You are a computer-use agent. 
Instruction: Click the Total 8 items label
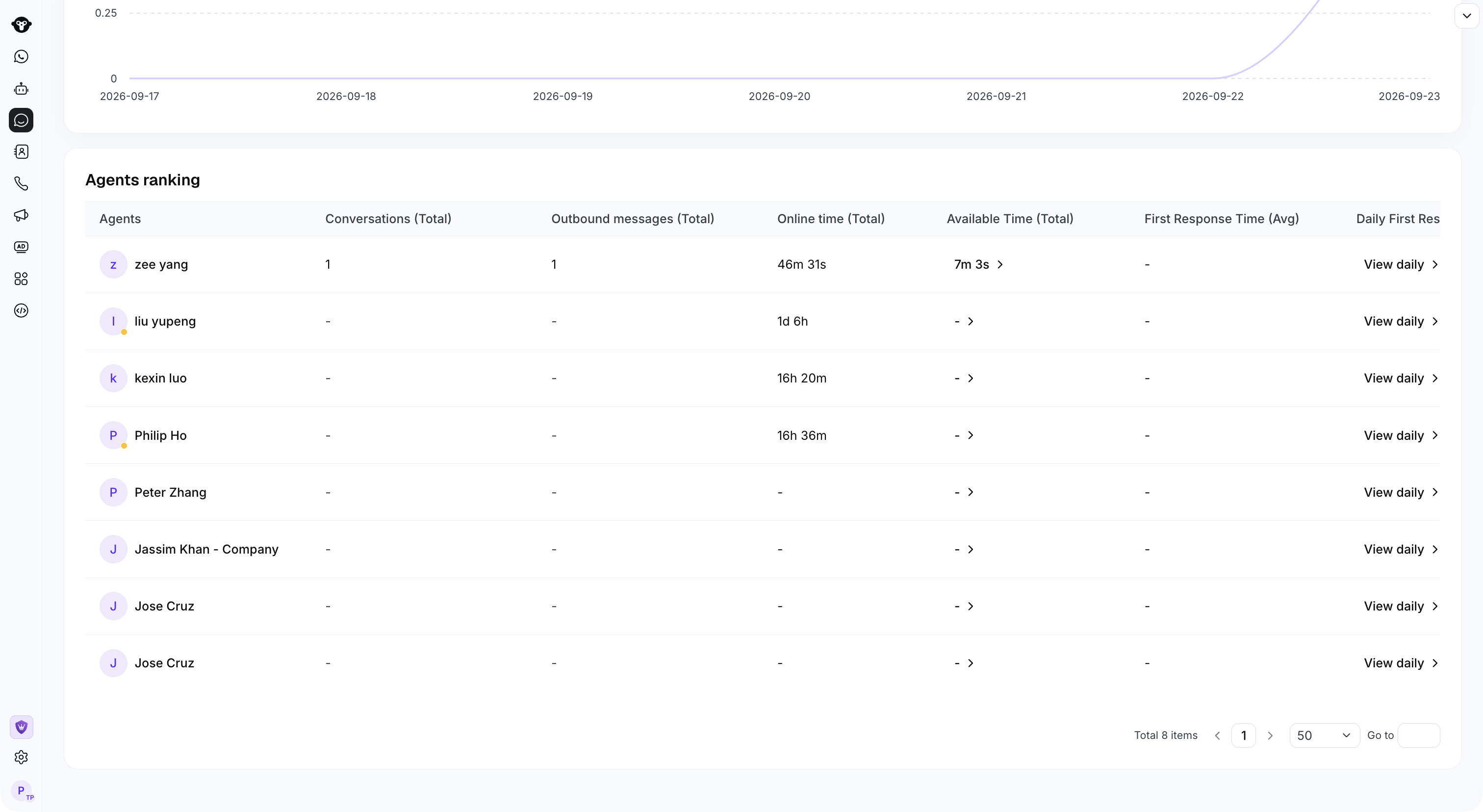point(1166,736)
